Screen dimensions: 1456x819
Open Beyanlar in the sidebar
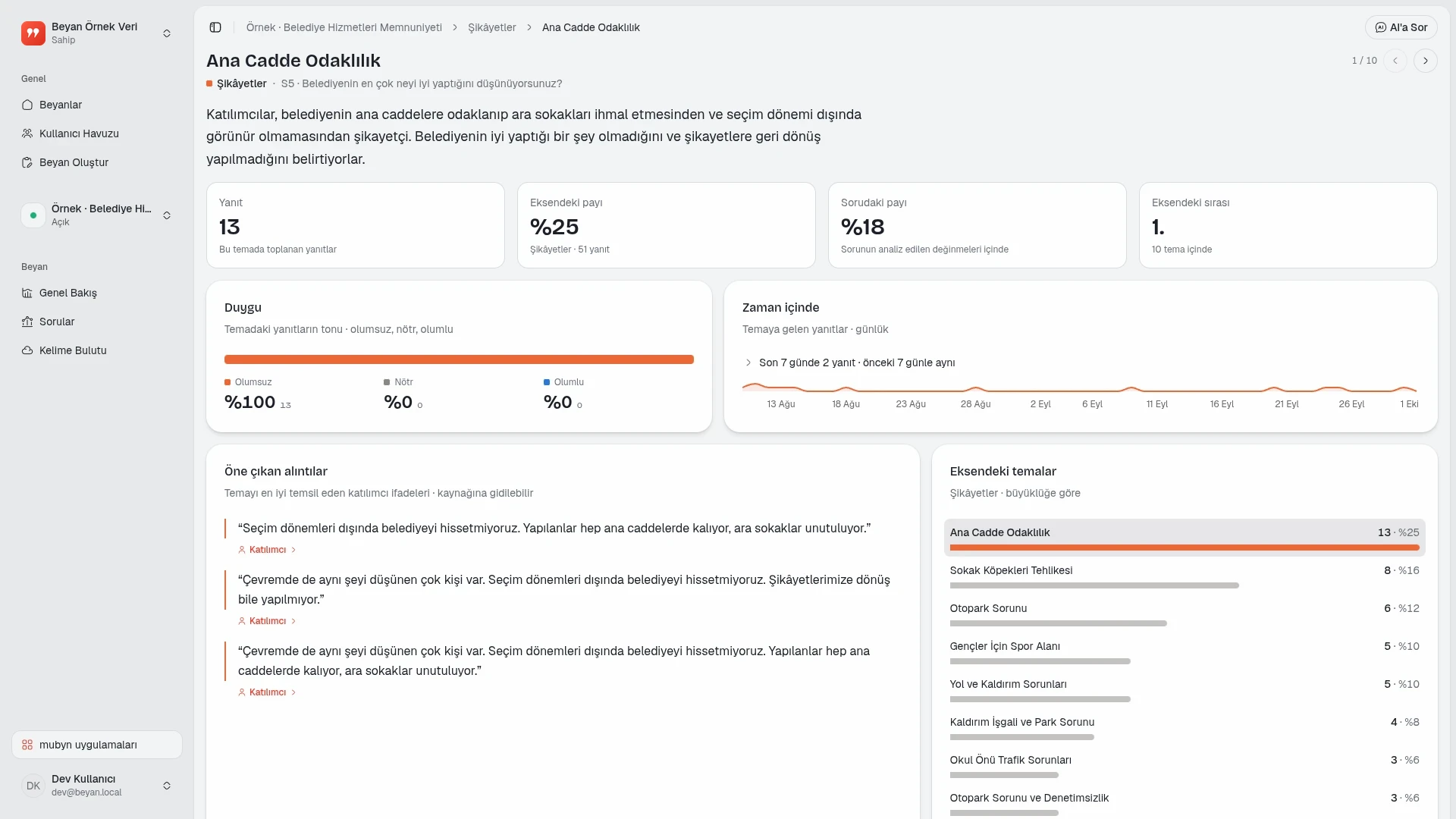[x=97, y=105]
